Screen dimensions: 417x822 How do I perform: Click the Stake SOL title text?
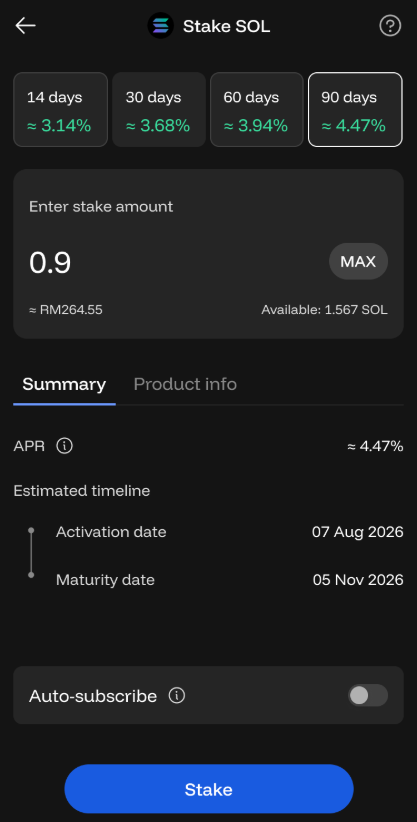(x=227, y=26)
